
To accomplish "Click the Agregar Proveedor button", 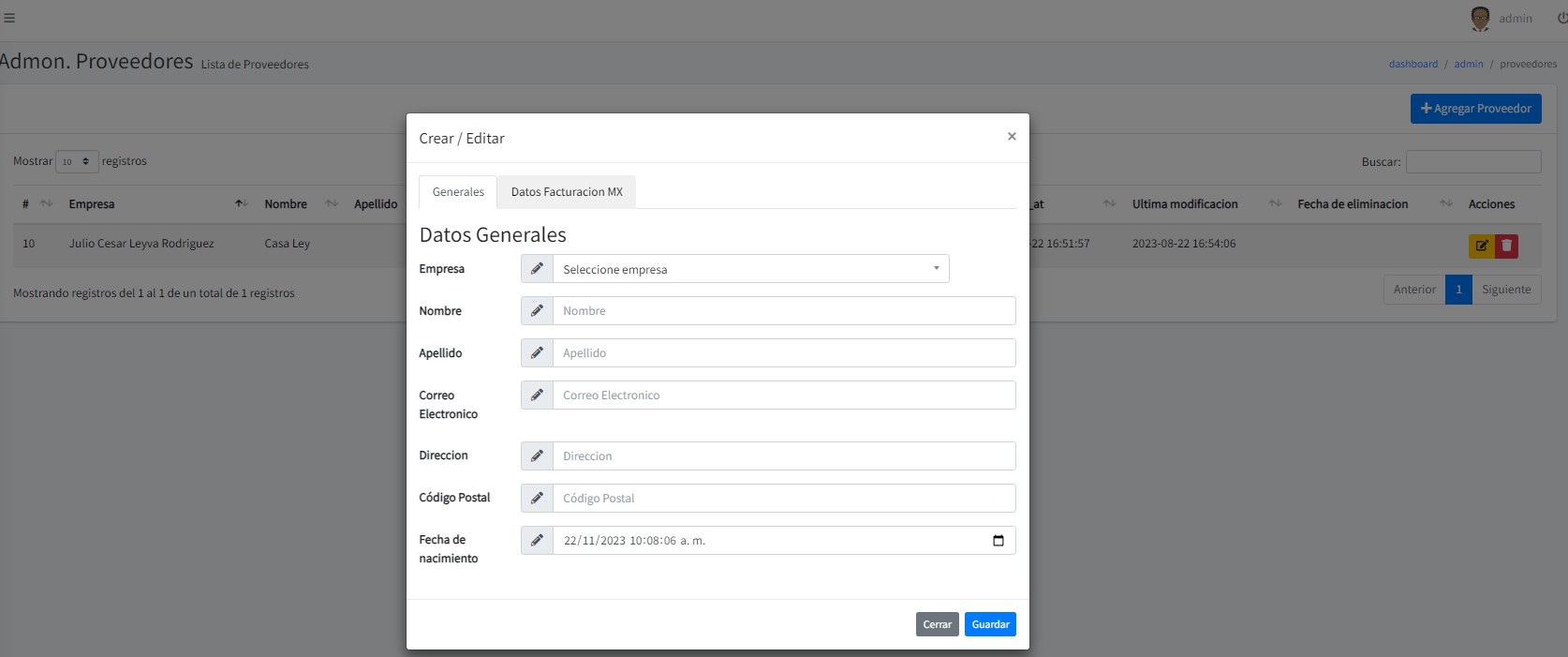I will [1475, 109].
